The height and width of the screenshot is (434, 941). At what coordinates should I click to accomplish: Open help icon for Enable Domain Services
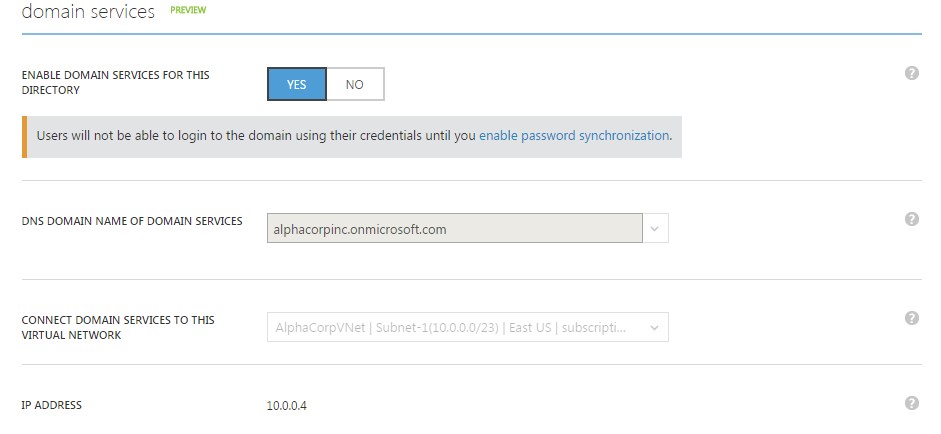point(912,73)
